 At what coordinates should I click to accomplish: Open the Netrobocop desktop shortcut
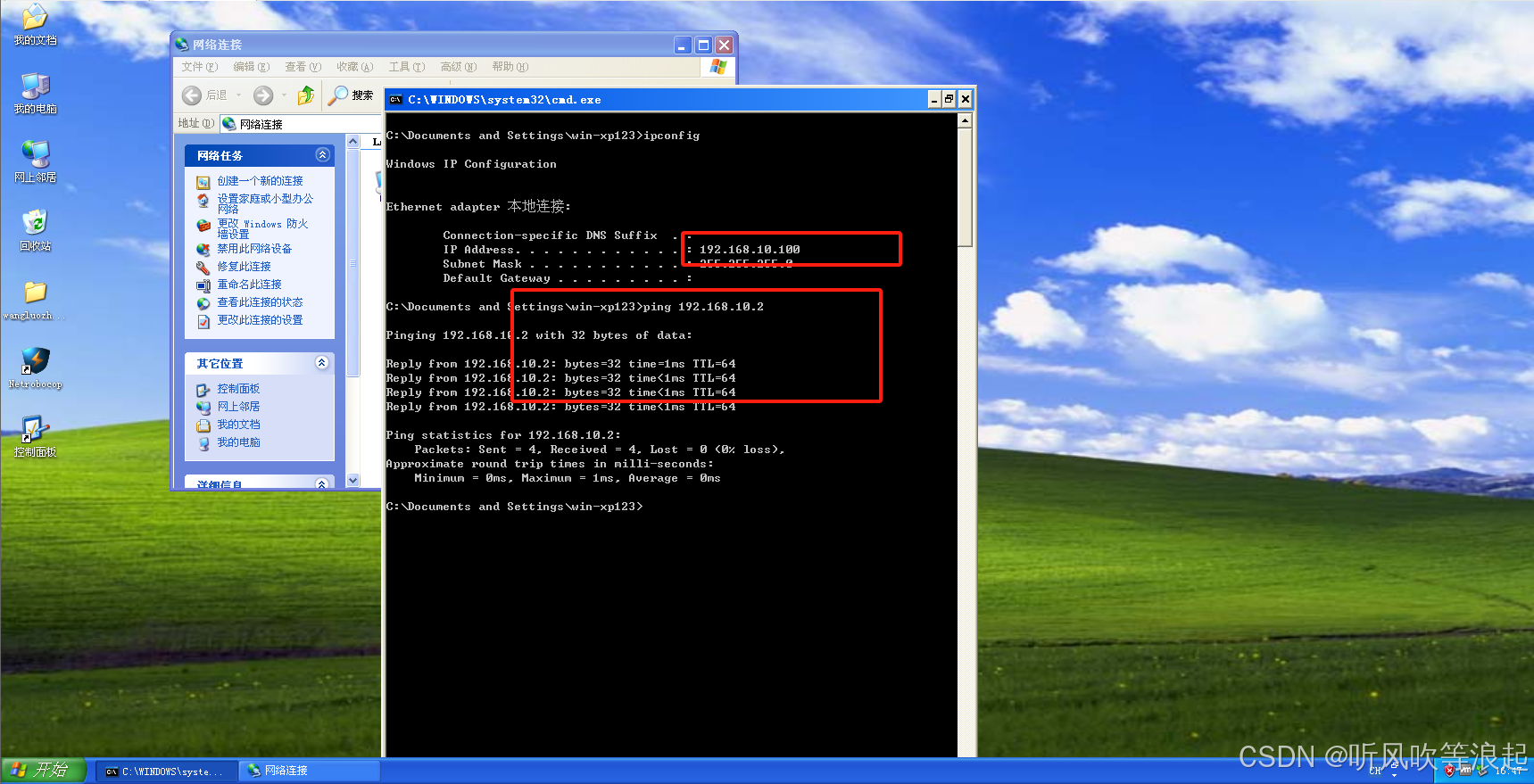pyautogui.click(x=35, y=361)
